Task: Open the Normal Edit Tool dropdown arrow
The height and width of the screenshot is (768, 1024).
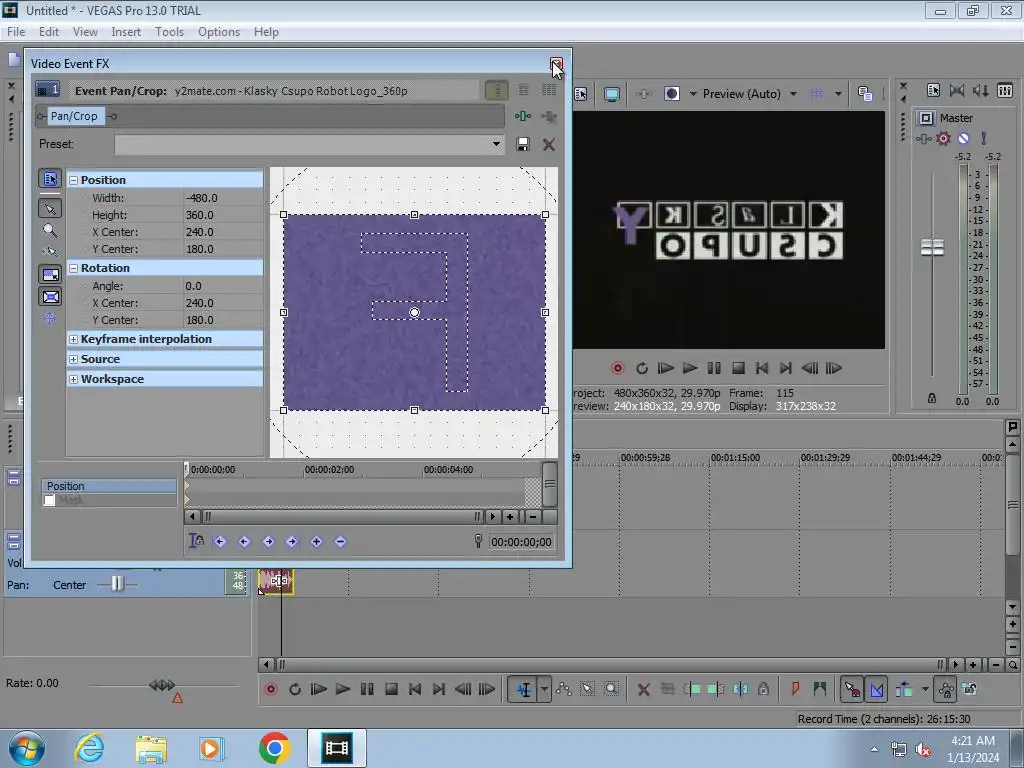Action: (544, 689)
